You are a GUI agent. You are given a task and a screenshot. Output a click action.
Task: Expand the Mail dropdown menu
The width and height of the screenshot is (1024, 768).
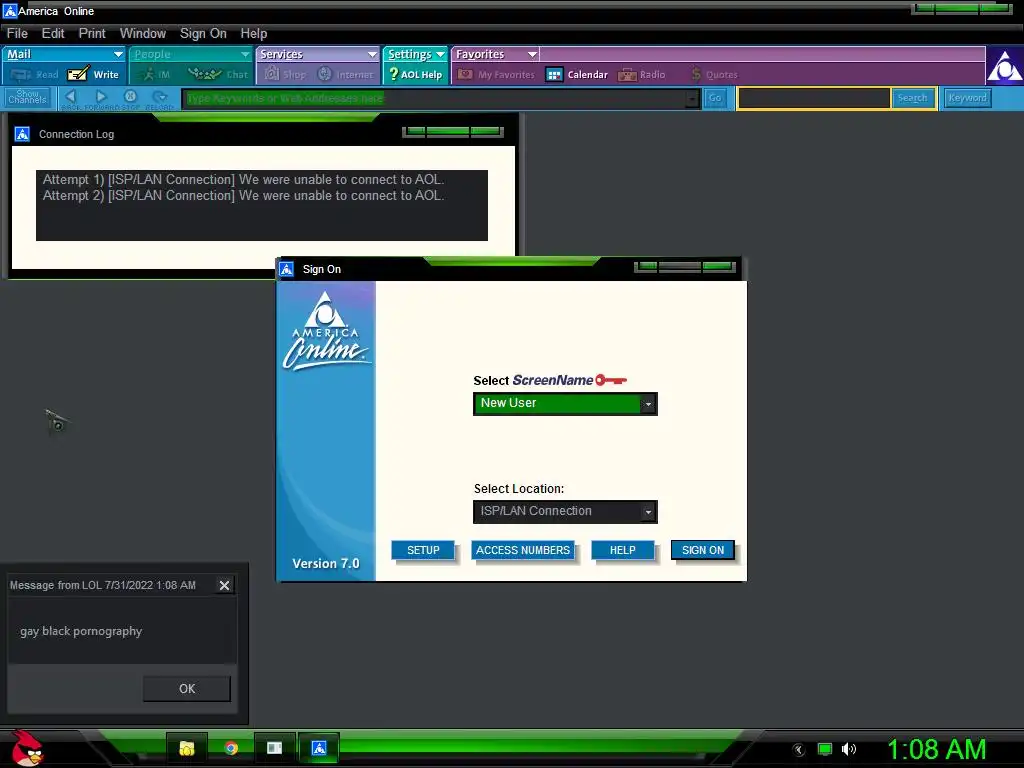(x=118, y=54)
